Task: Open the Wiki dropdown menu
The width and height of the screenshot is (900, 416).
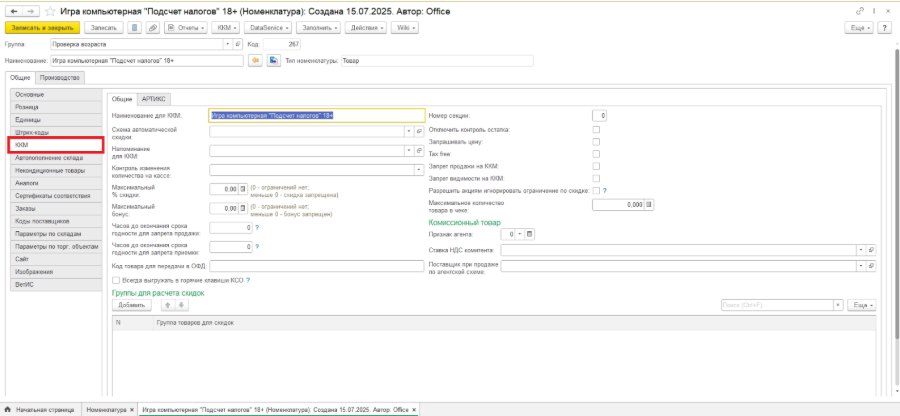Action: click(405, 28)
